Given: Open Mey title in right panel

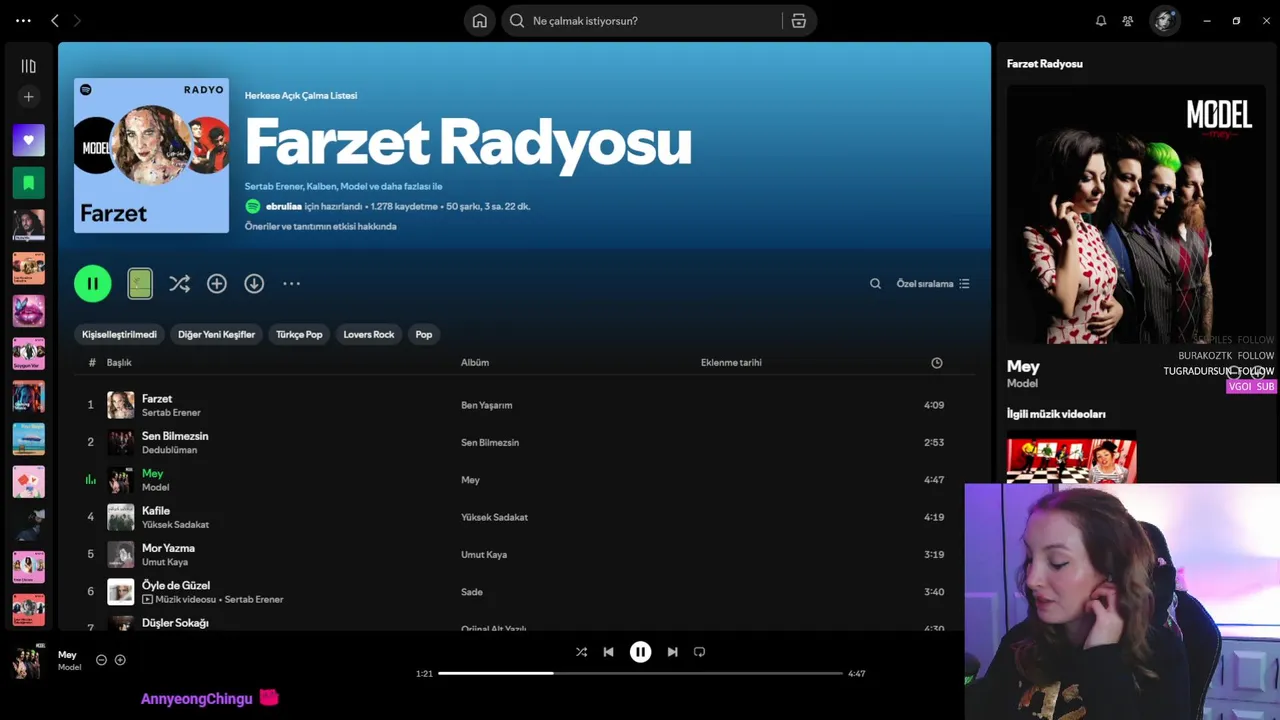Looking at the screenshot, I should click(1023, 366).
